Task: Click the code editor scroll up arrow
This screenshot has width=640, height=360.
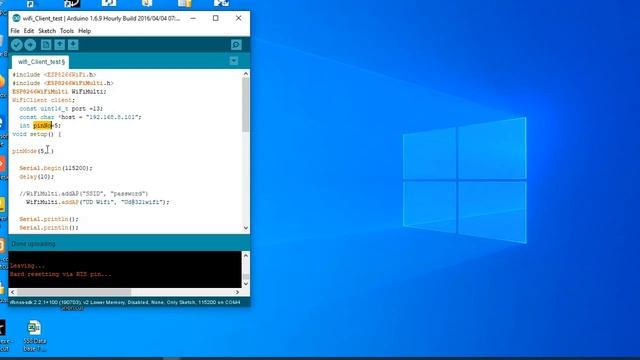Action: (x=246, y=74)
